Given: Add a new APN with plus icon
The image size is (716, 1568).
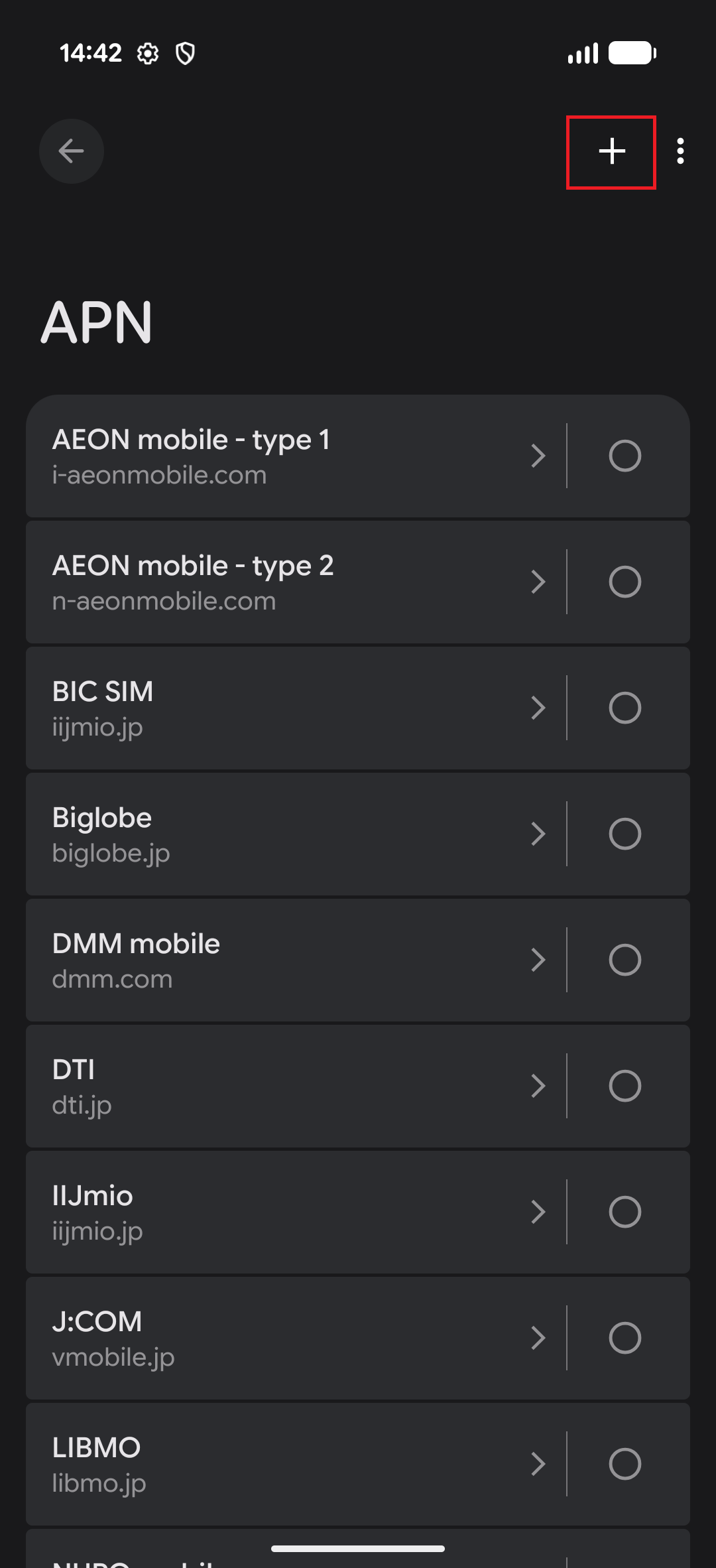Looking at the screenshot, I should click(611, 152).
